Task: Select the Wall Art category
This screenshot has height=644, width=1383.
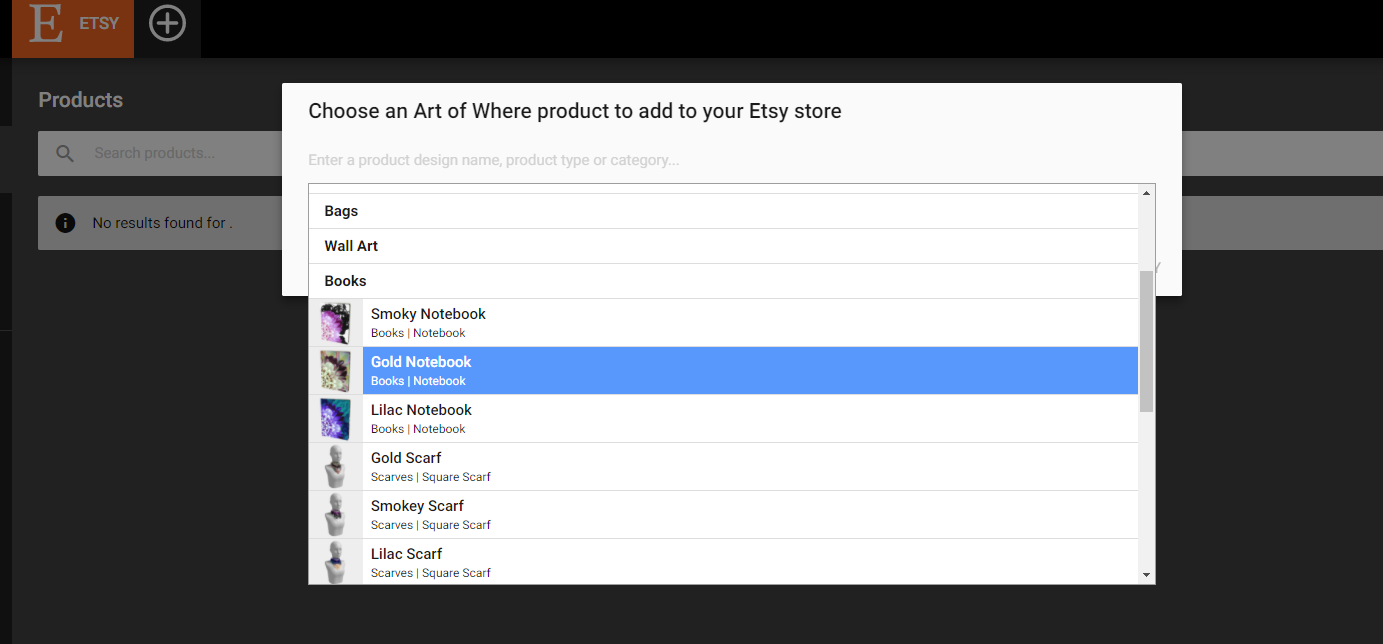Action: click(723, 246)
